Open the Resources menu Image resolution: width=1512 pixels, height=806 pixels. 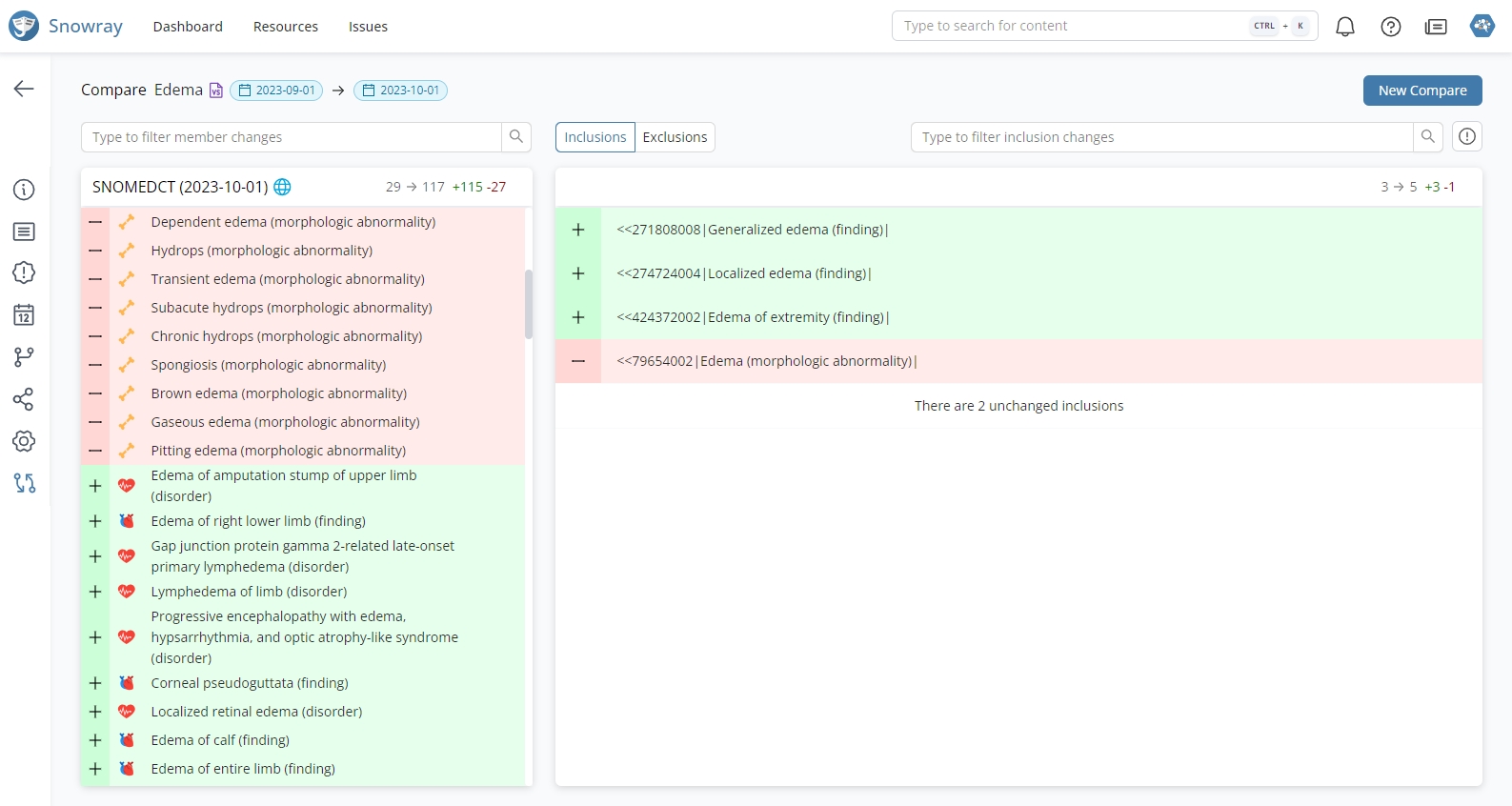pos(286,27)
